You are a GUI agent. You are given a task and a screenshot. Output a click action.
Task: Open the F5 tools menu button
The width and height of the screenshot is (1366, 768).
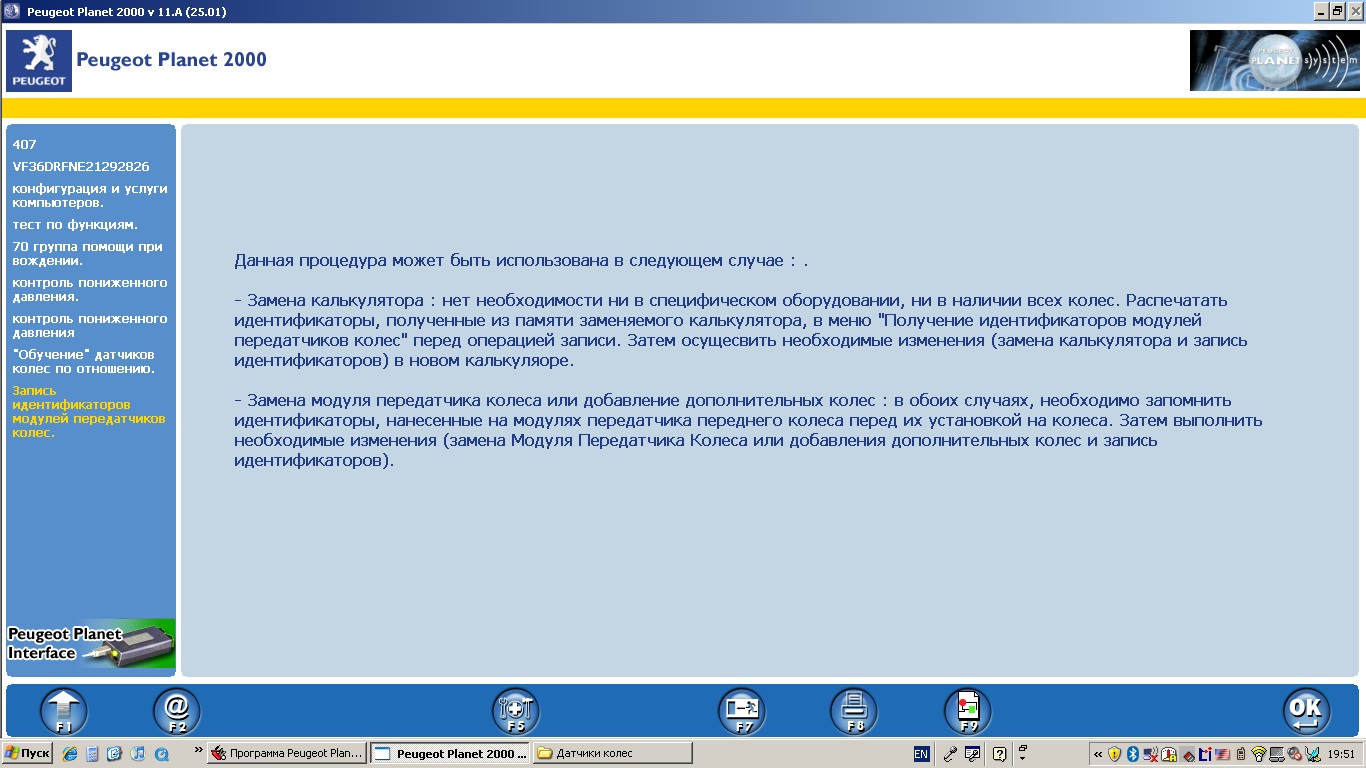[x=516, y=712]
